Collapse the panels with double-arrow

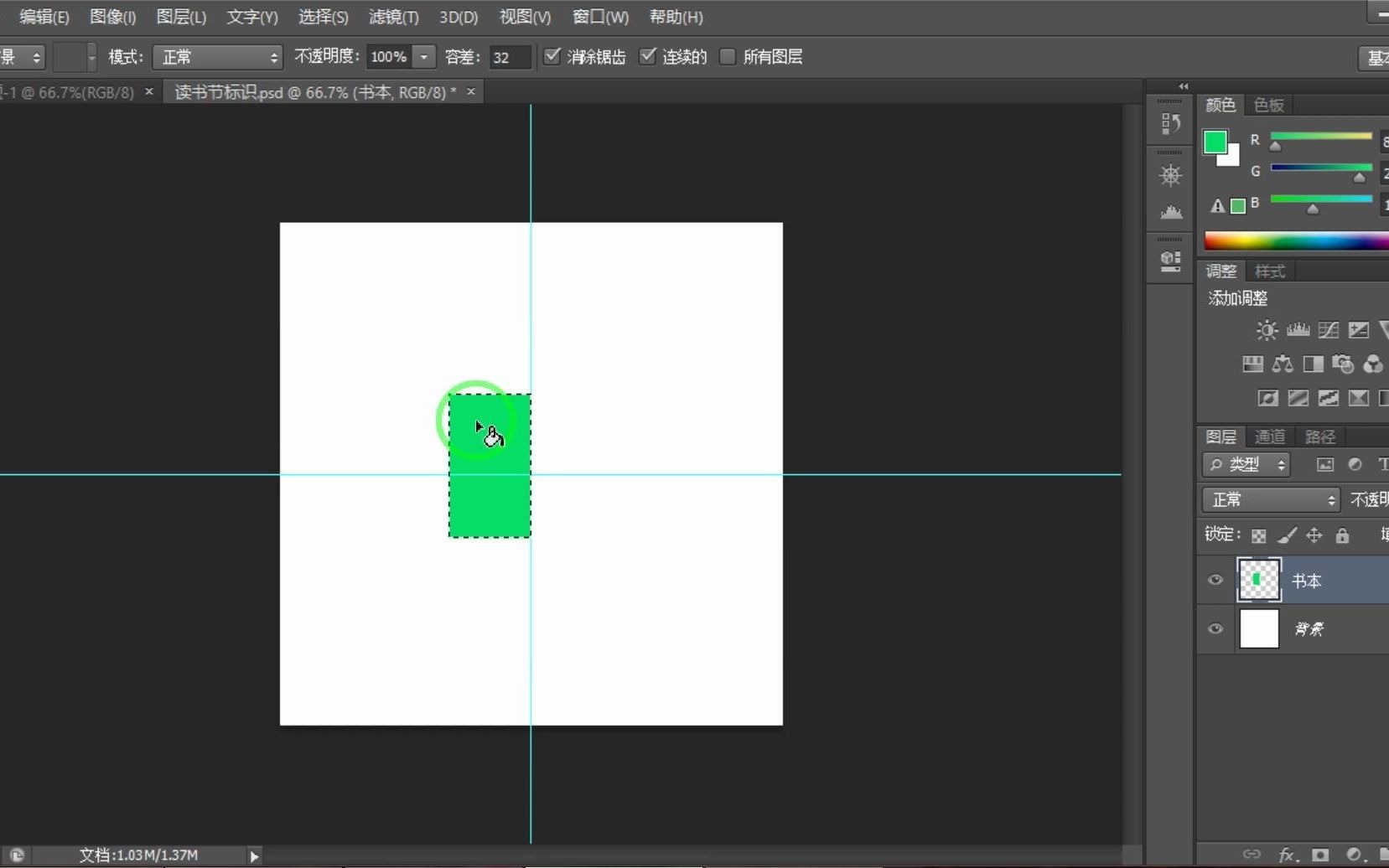click(1184, 86)
